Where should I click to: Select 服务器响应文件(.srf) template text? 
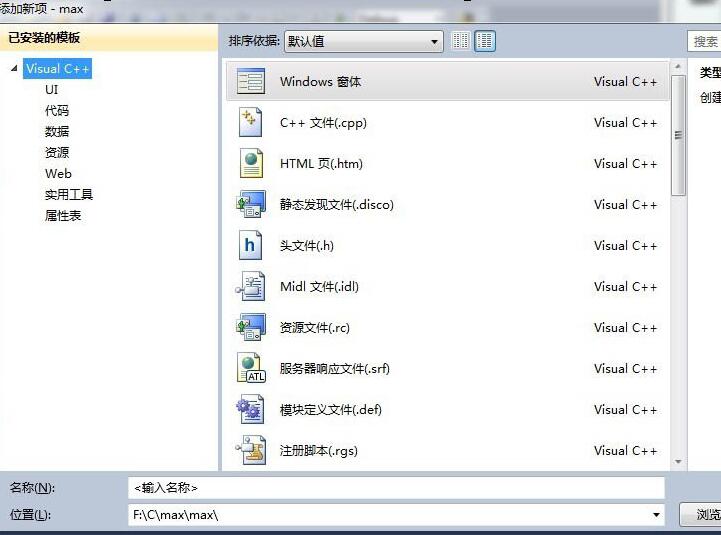334,368
